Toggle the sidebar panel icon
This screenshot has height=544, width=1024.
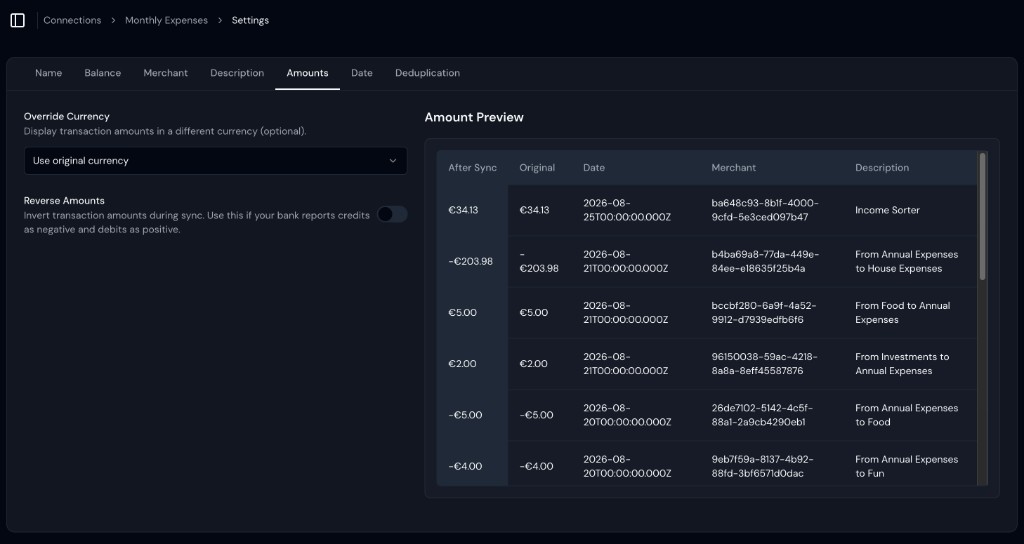[18, 20]
